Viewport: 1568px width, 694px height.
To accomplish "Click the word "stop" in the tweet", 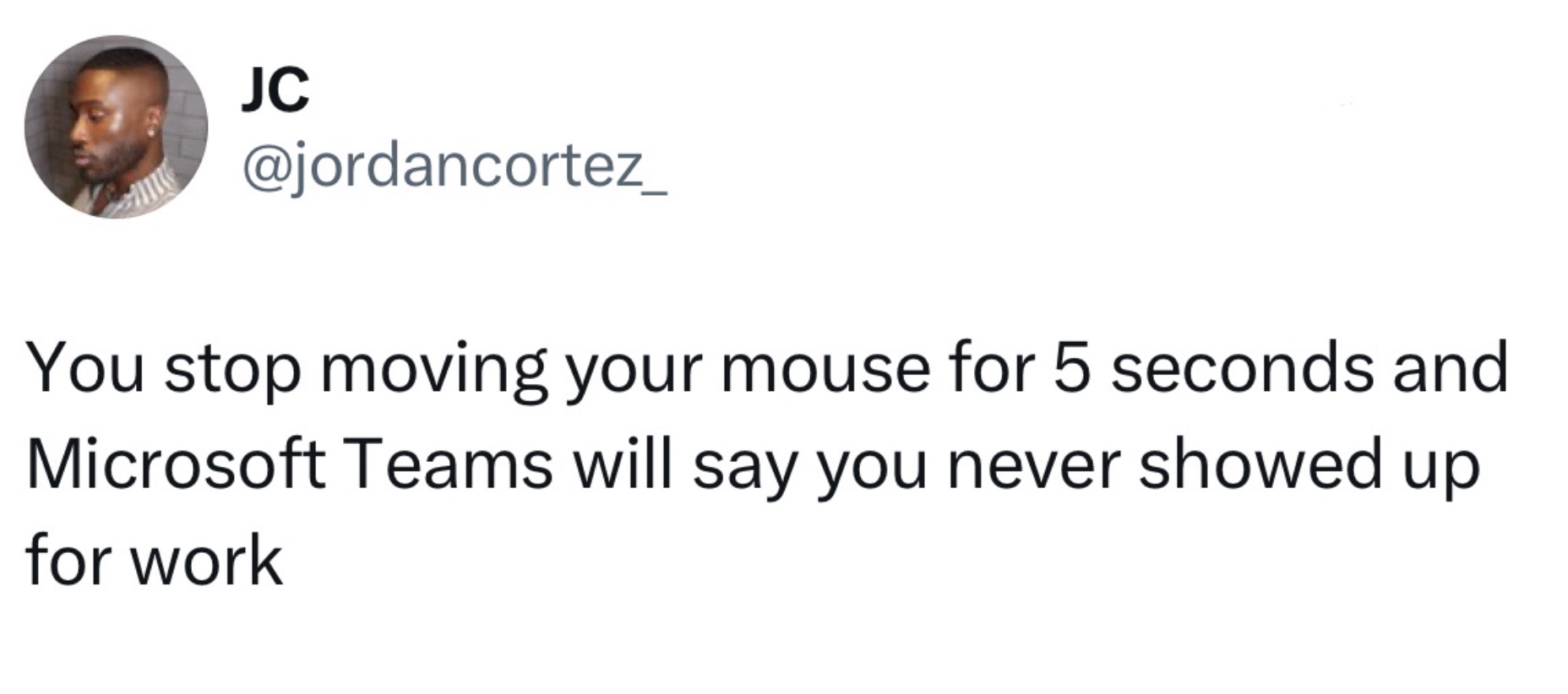I will 232,369.
